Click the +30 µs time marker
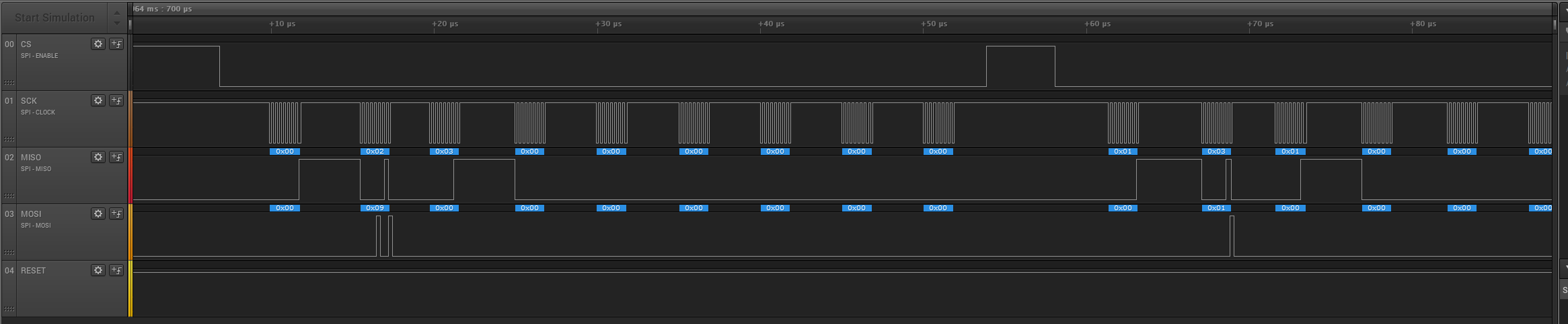This screenshot has width=1568, height=324. point(609,24)
